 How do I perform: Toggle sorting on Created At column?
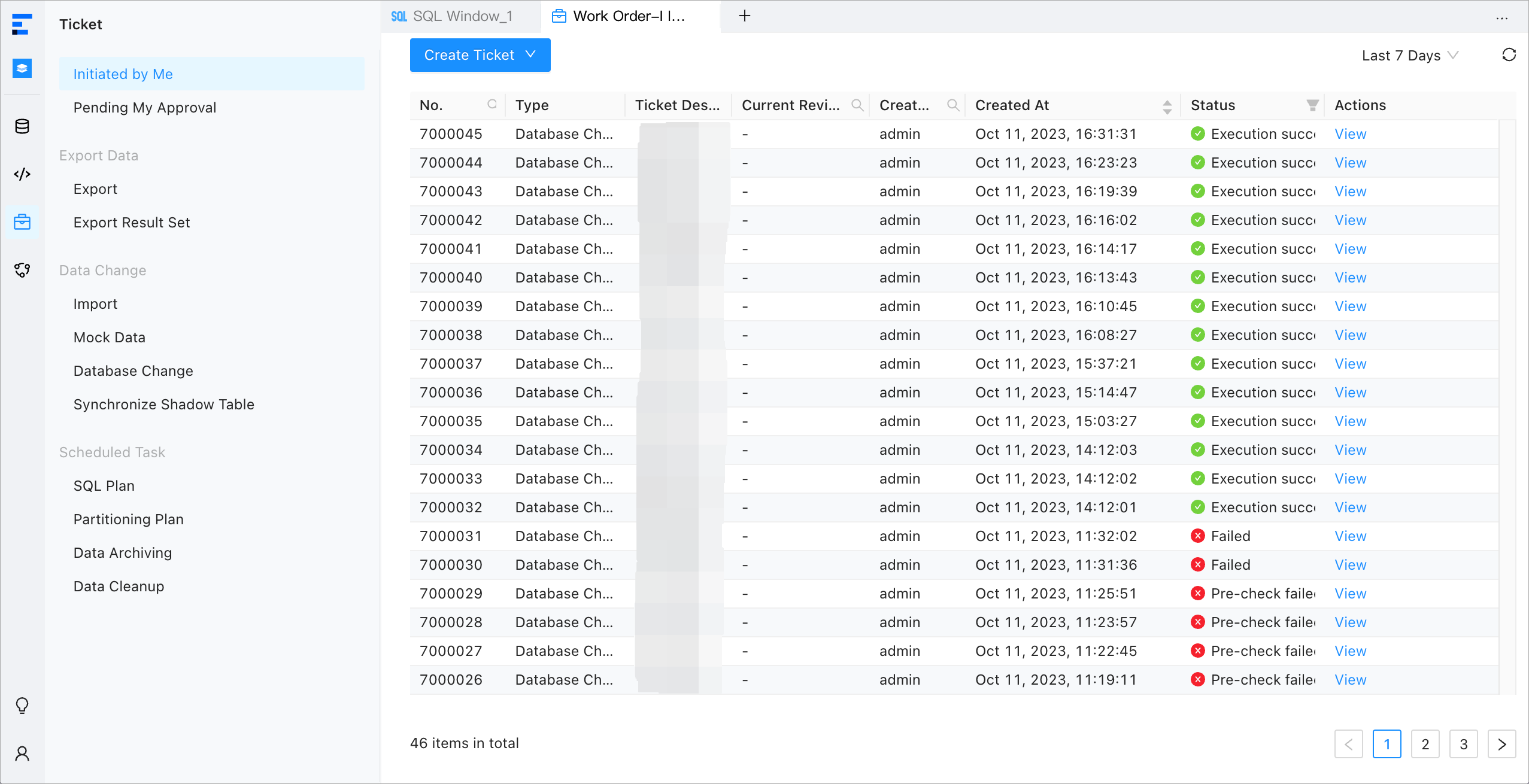point(1167,107)
